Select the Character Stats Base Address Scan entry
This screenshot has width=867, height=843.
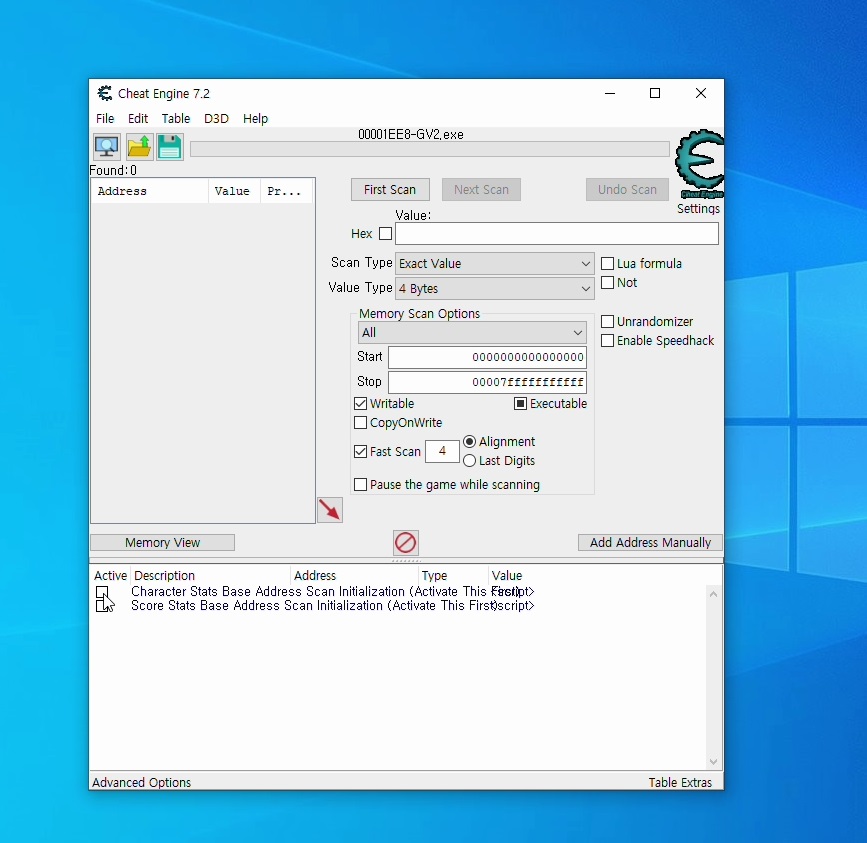click(325, 591)
